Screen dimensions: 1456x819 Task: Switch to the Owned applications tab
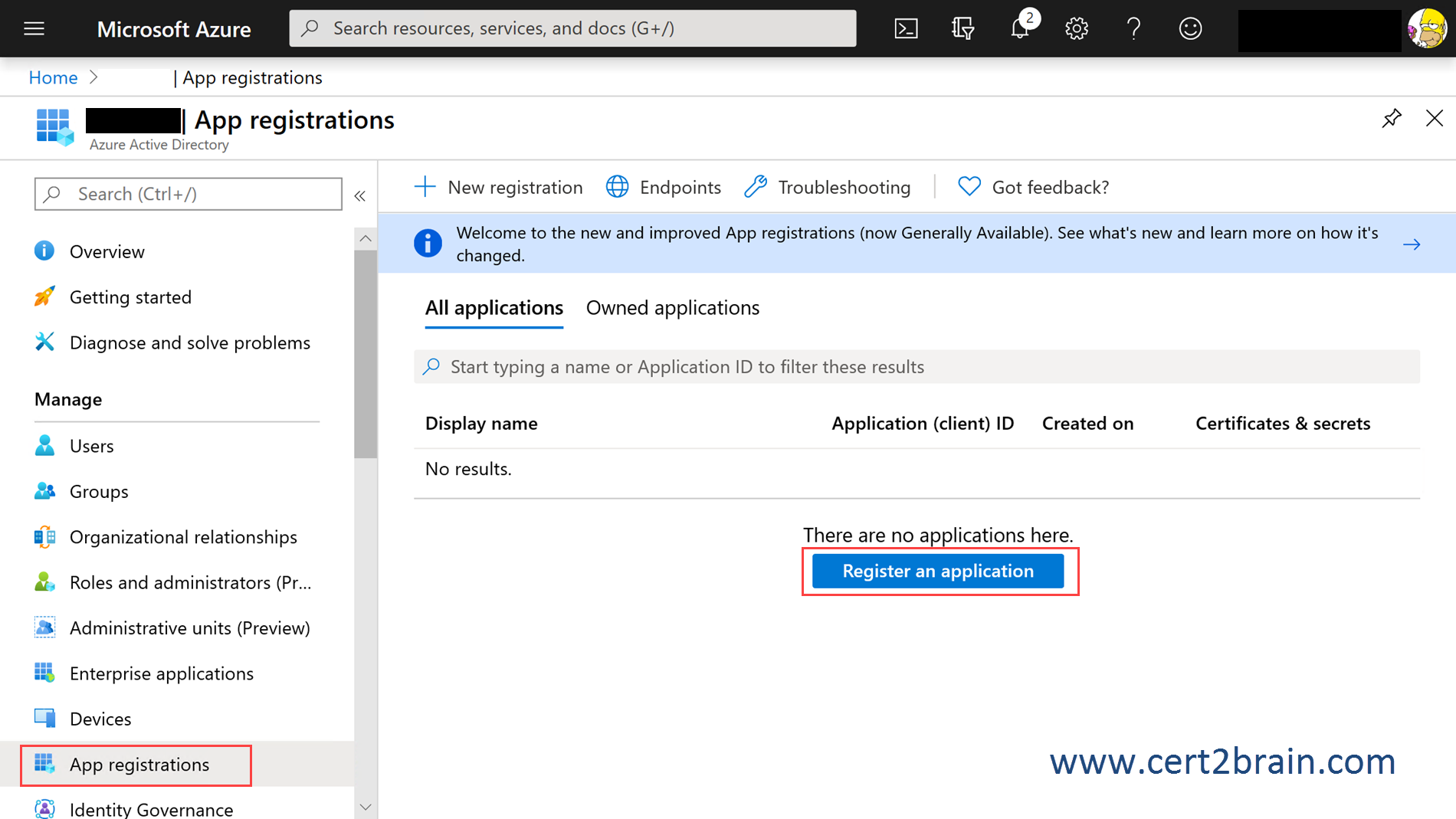coord(673,308)
